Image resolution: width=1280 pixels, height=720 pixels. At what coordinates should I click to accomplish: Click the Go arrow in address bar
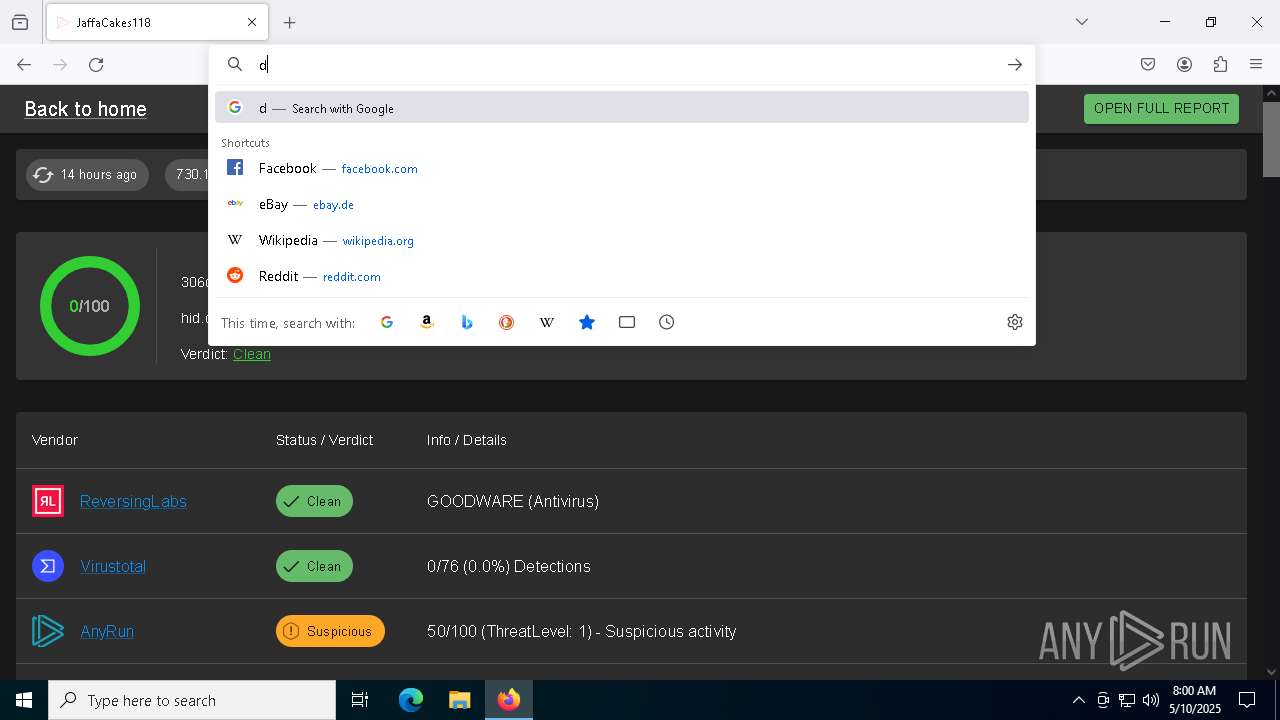coord(1015,64)
